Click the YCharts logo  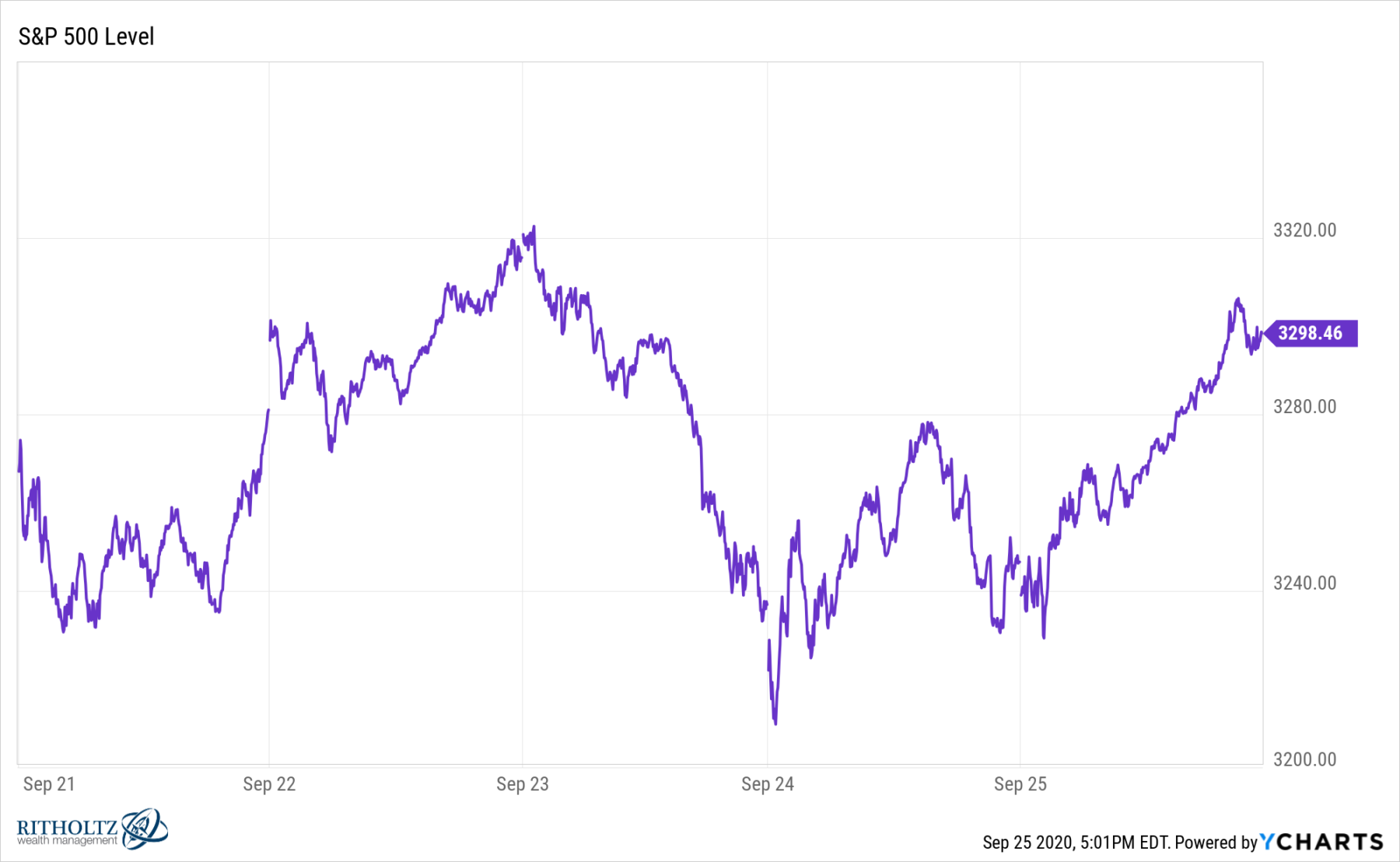coord(1321,842)
